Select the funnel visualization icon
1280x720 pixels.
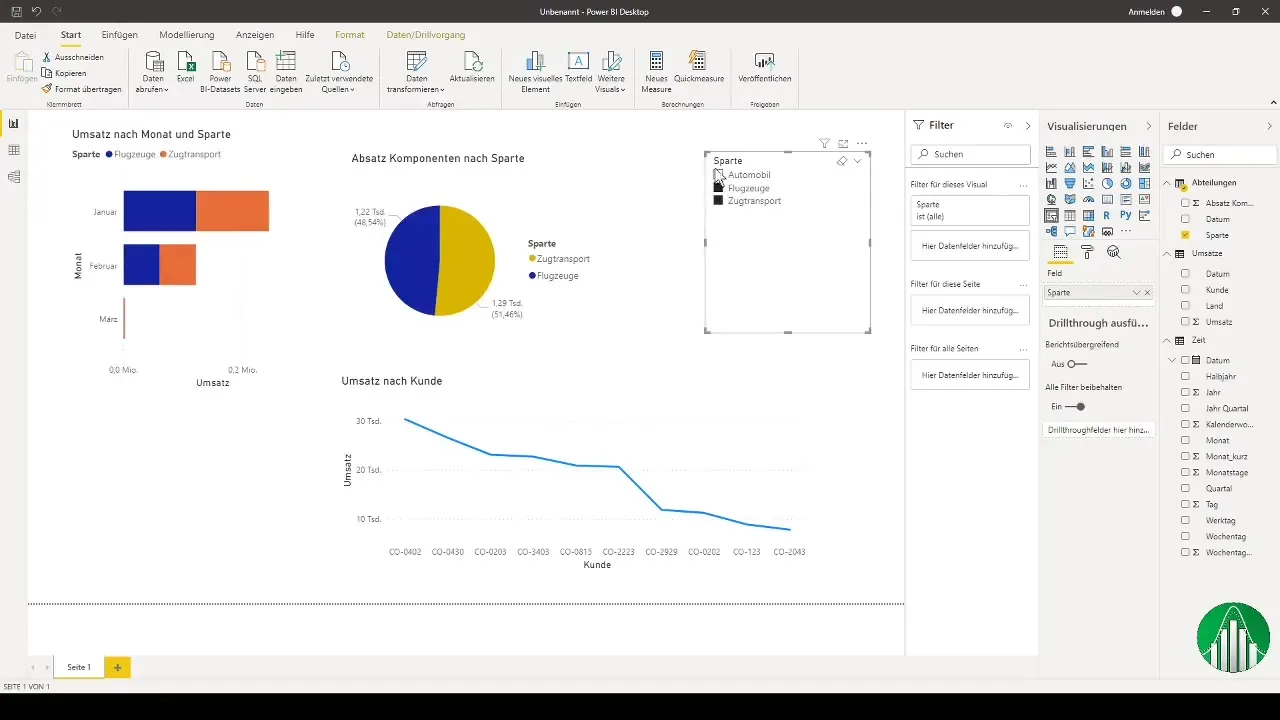click(1070, 183)
